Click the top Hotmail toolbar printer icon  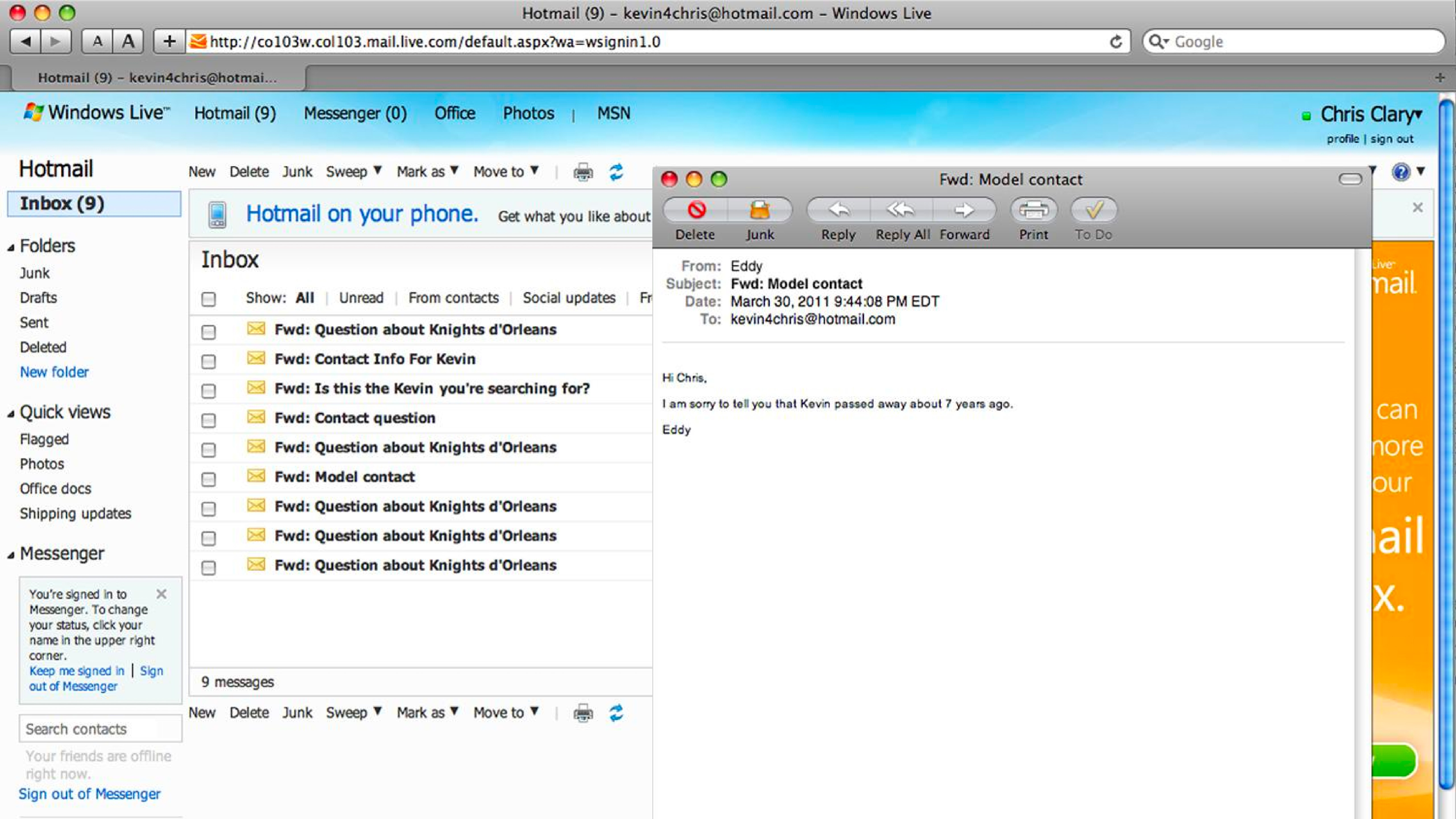pos(583,172)
